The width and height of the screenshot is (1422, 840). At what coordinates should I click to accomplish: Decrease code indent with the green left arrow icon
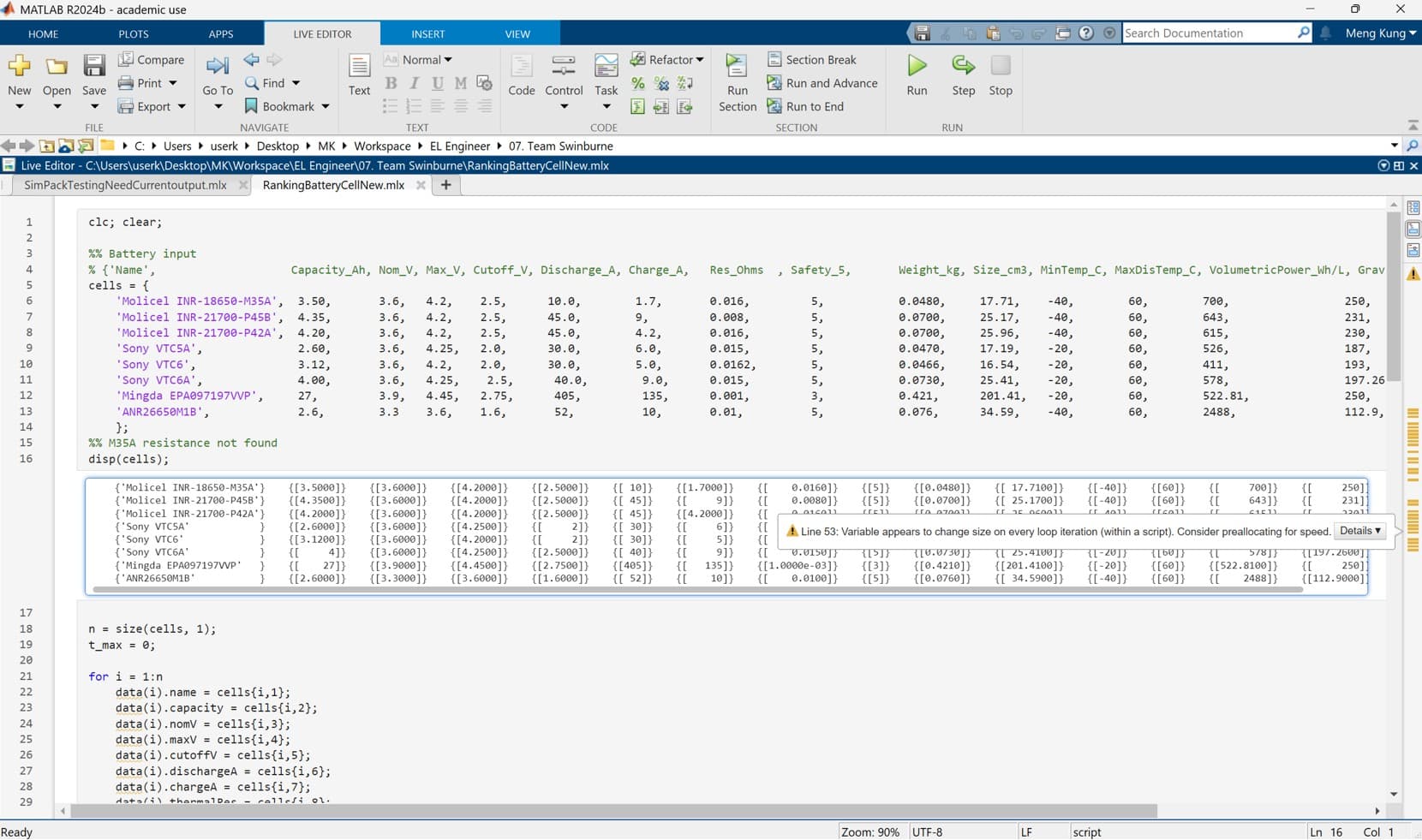[x=684, y=106]
